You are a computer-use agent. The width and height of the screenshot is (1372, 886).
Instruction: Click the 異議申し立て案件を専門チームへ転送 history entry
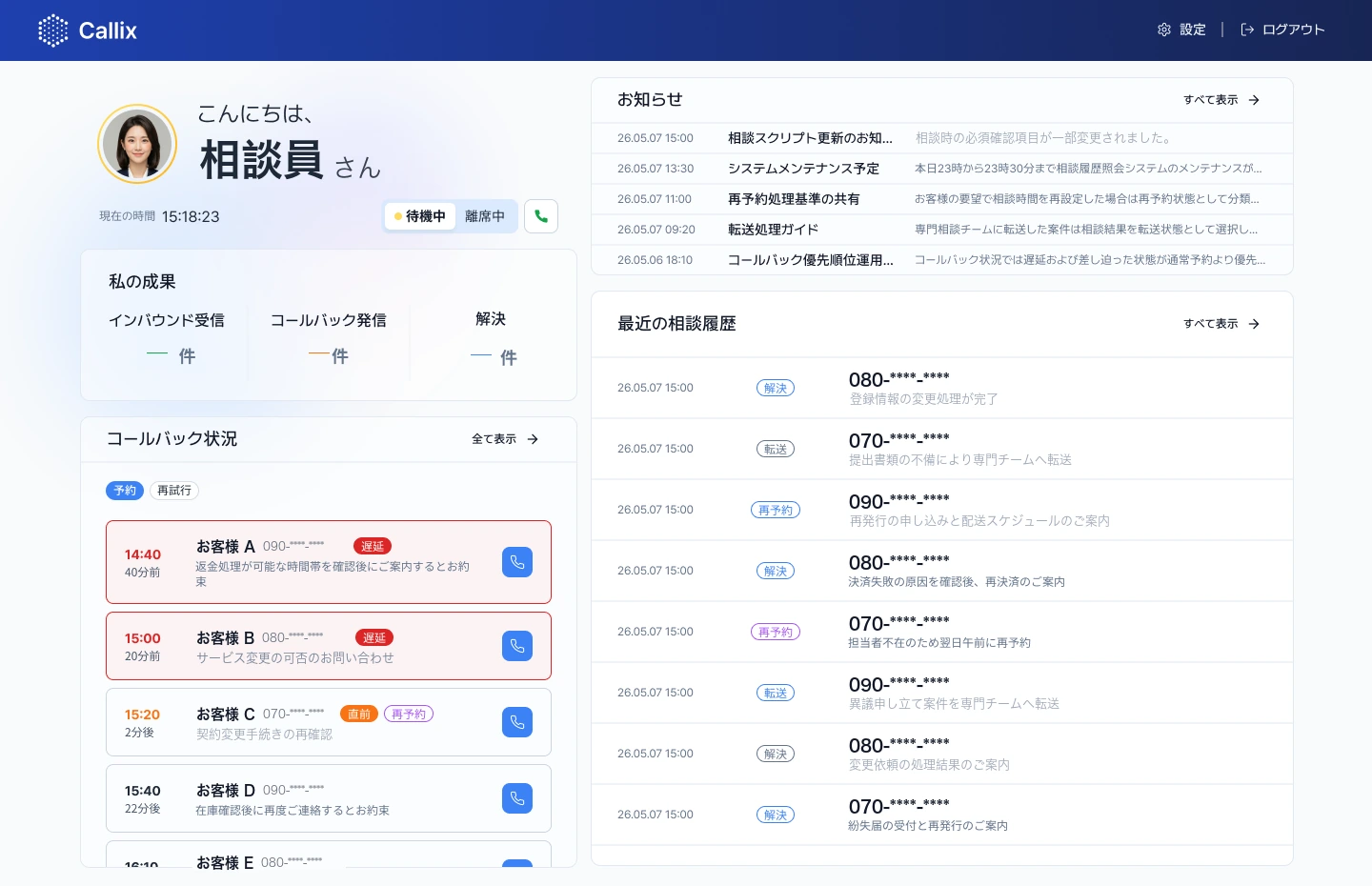point(942,693)
